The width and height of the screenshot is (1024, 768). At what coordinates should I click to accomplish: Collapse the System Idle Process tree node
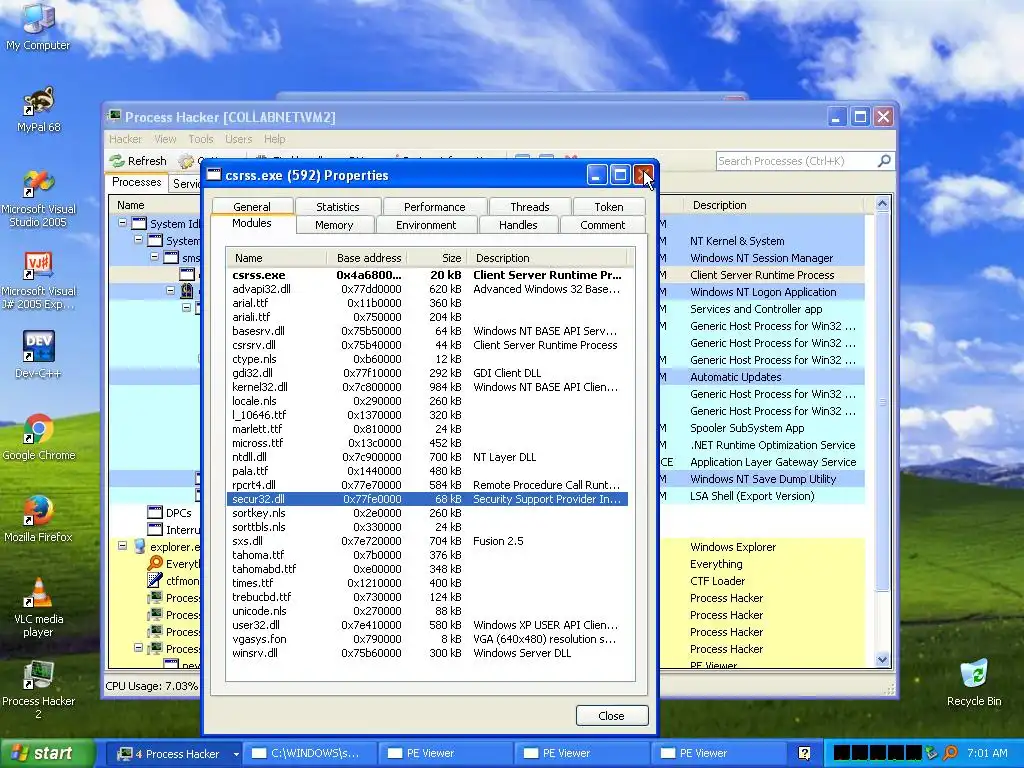pos(122,223)
